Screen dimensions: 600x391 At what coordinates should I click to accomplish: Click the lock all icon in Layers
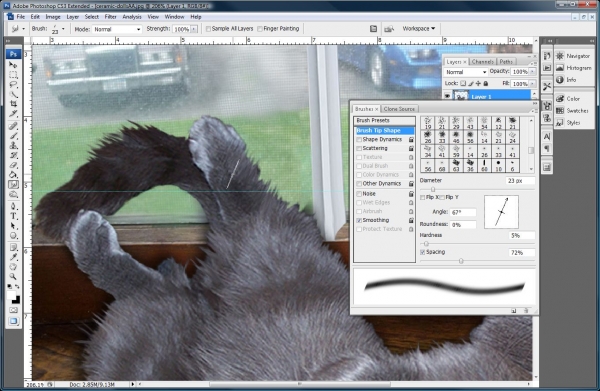click(486, 83)
